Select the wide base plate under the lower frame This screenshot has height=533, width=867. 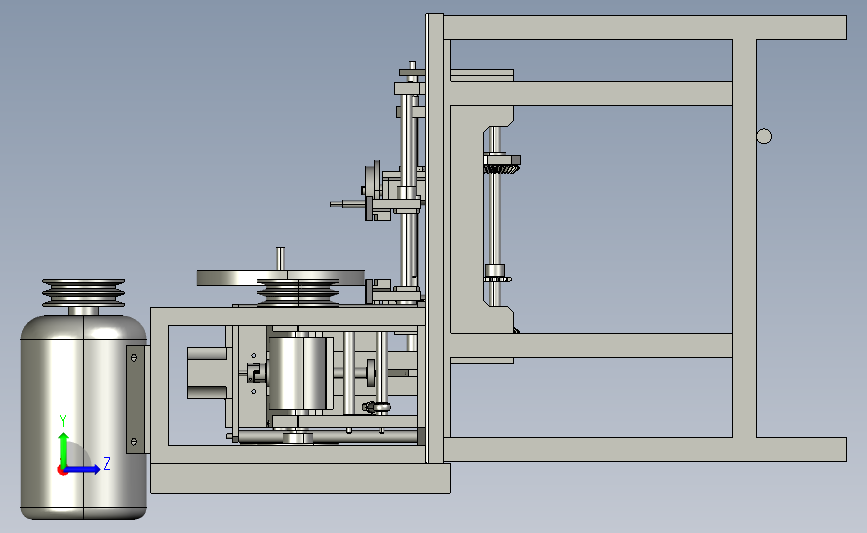pos(300,478)
